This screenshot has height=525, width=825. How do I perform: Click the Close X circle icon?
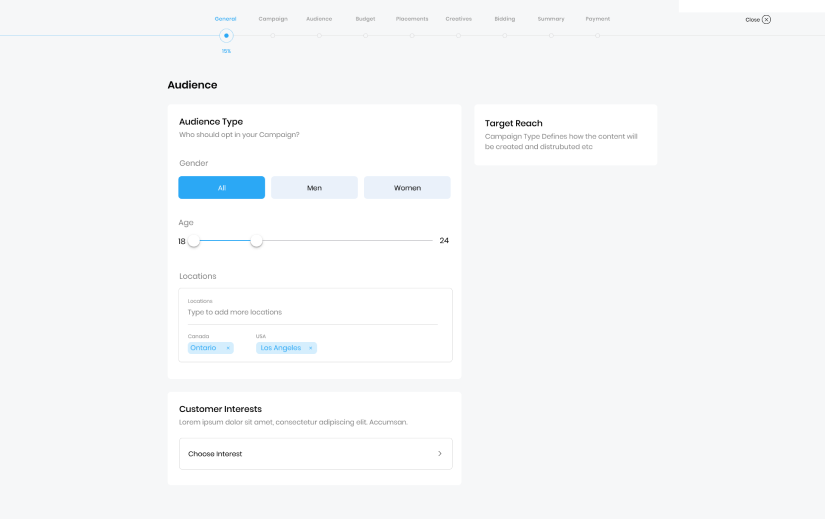coord(766,19)
